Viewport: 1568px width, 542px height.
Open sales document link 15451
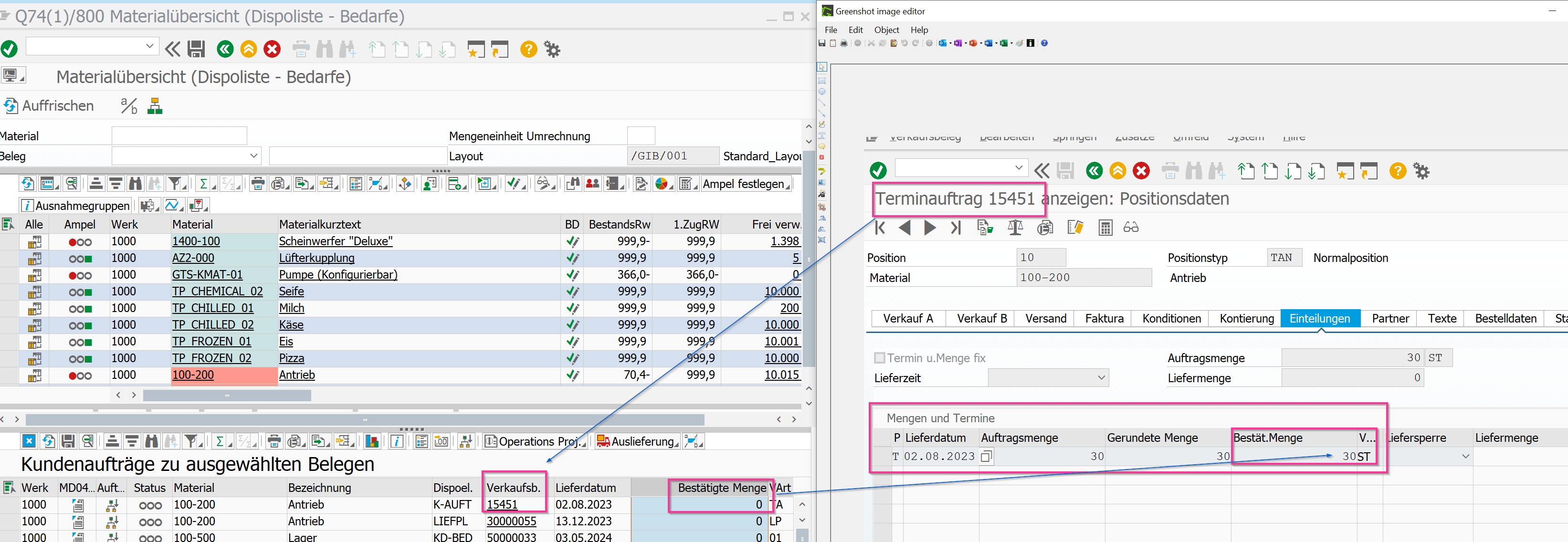pos(502,504)
